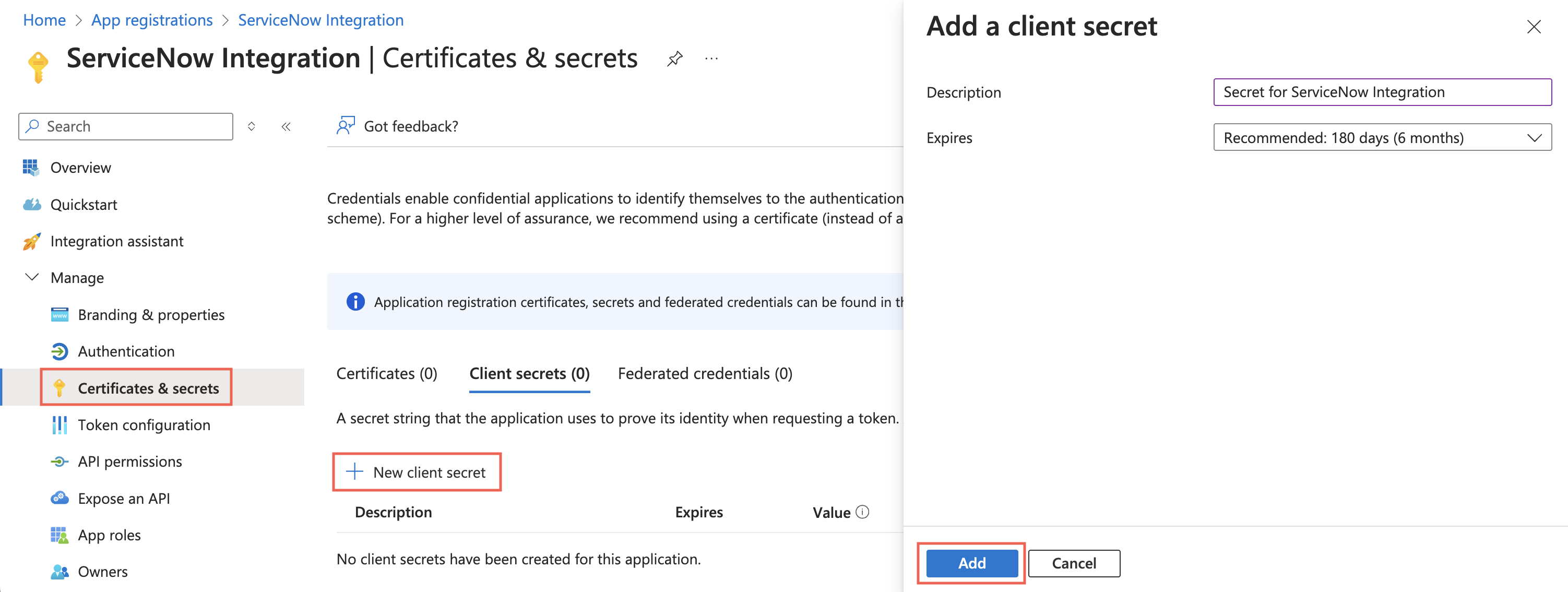Screen dimensions: 1568x592
Task: Click the Branding & properties icon
Action: pyautogui.click(x=60, y=315)
